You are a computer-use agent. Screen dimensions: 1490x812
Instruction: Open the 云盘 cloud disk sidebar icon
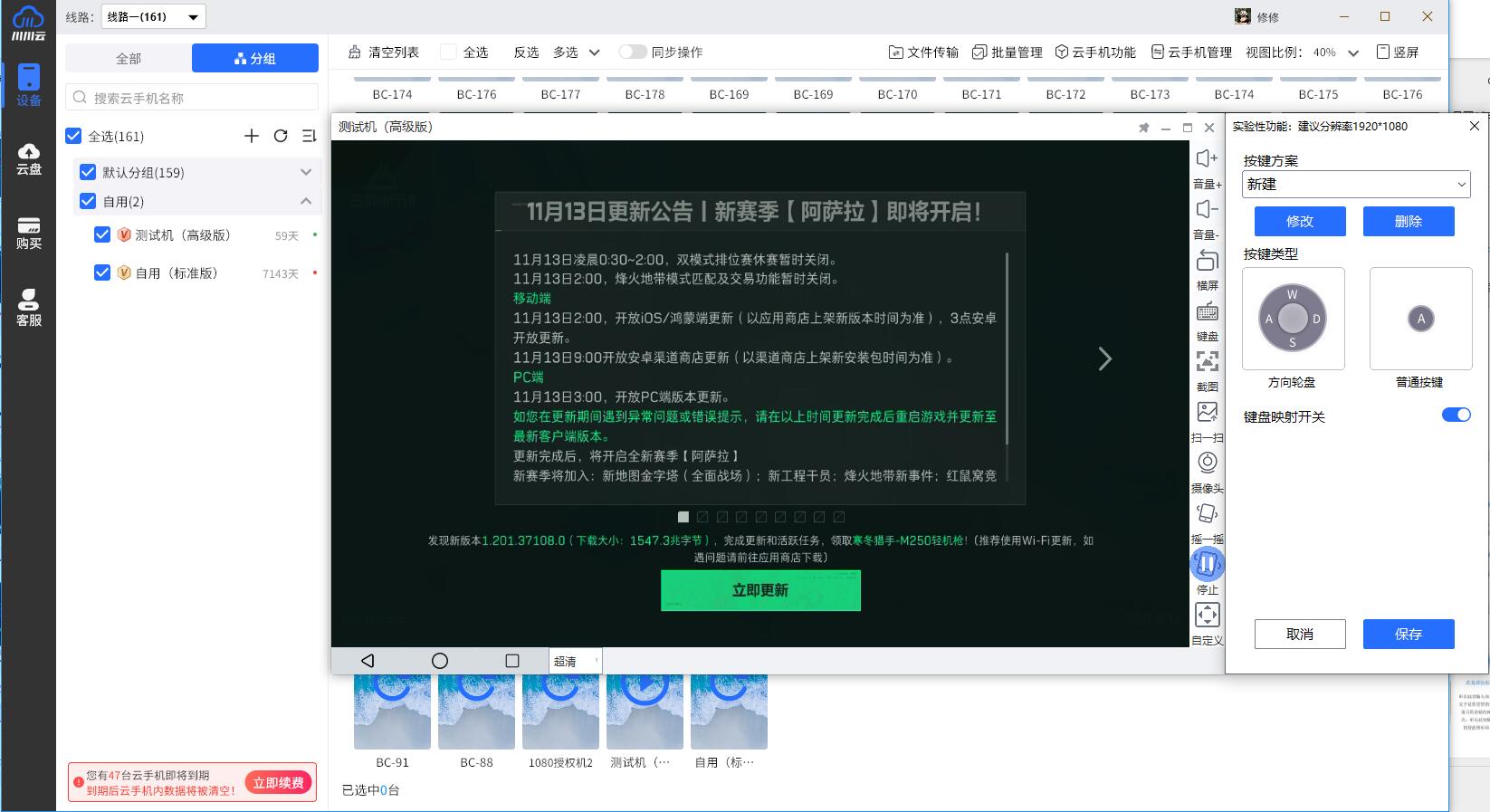pyautogui.click(x=28, y=158)
